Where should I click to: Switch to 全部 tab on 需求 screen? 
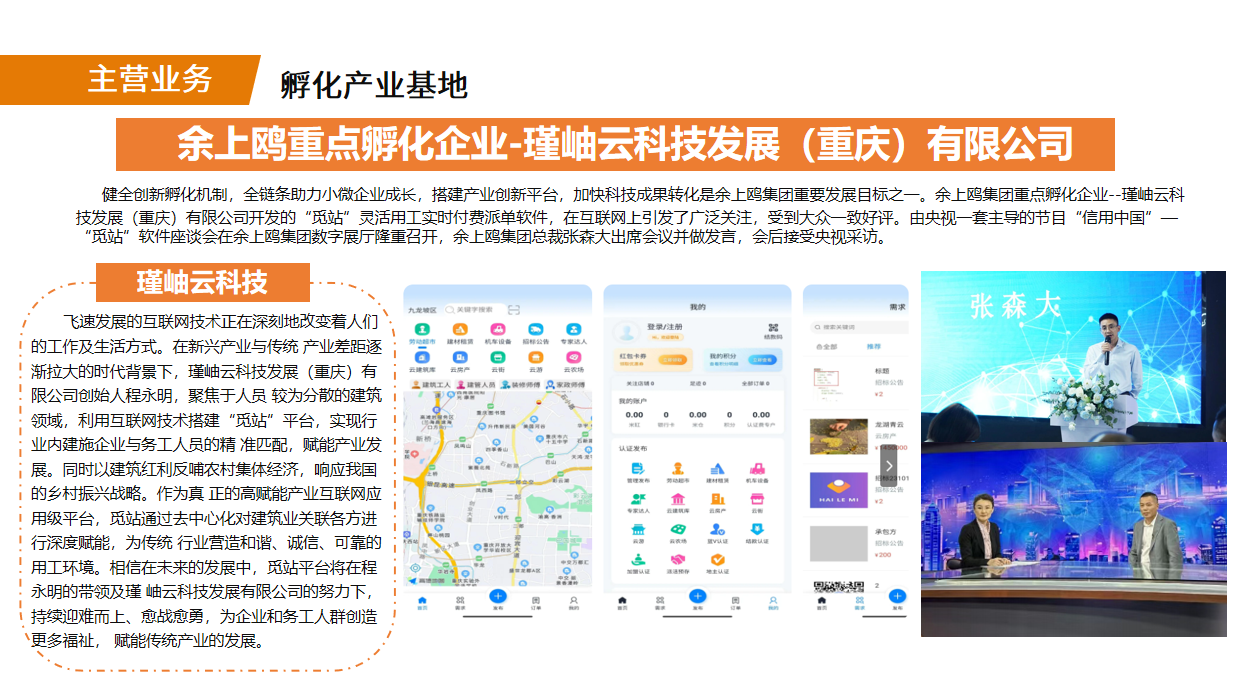[827, 347]
